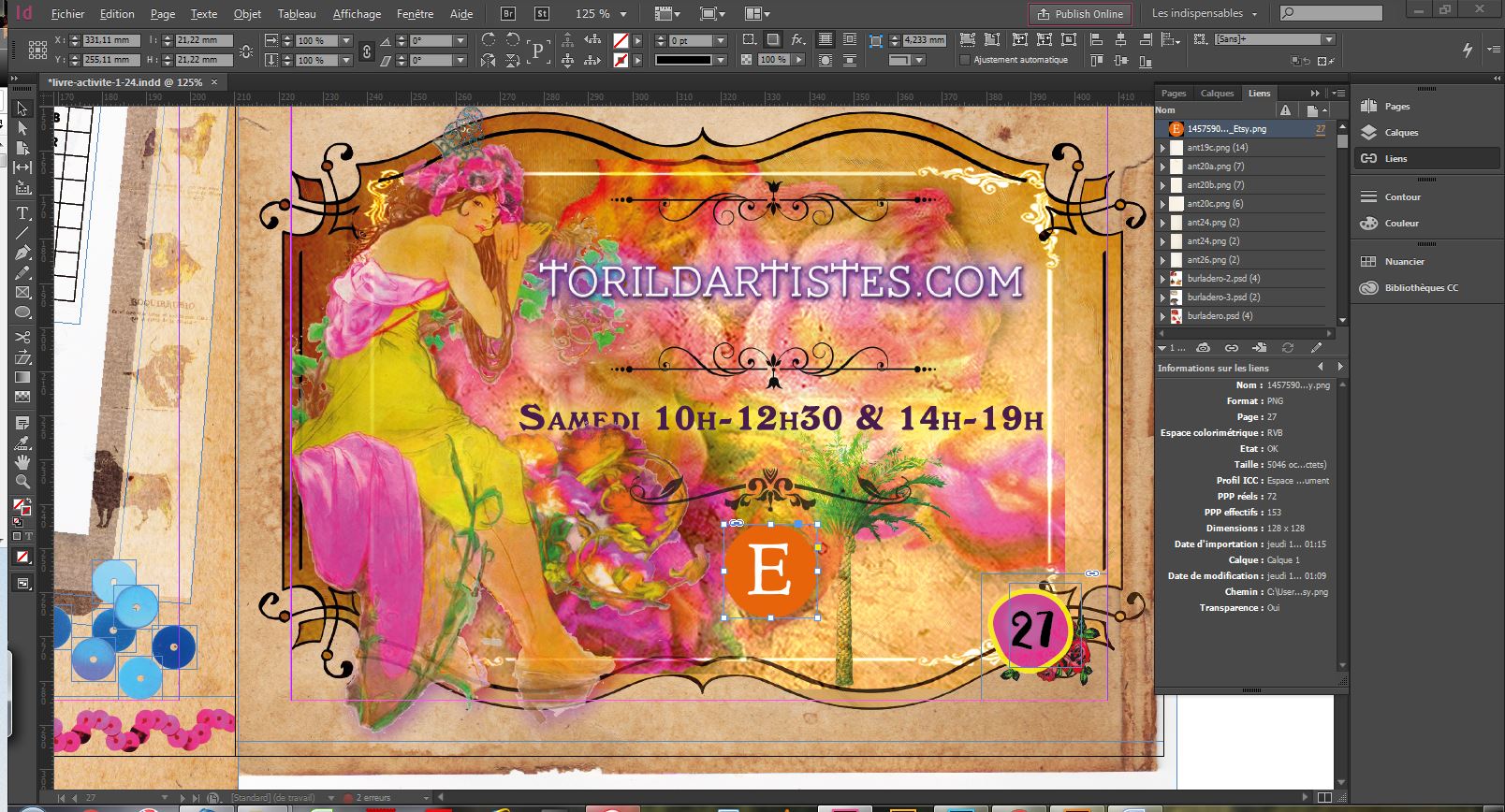Expand the ant20c.png (6) link group
Screen dimensions: 1505x812
click(x=1163, y=204)
